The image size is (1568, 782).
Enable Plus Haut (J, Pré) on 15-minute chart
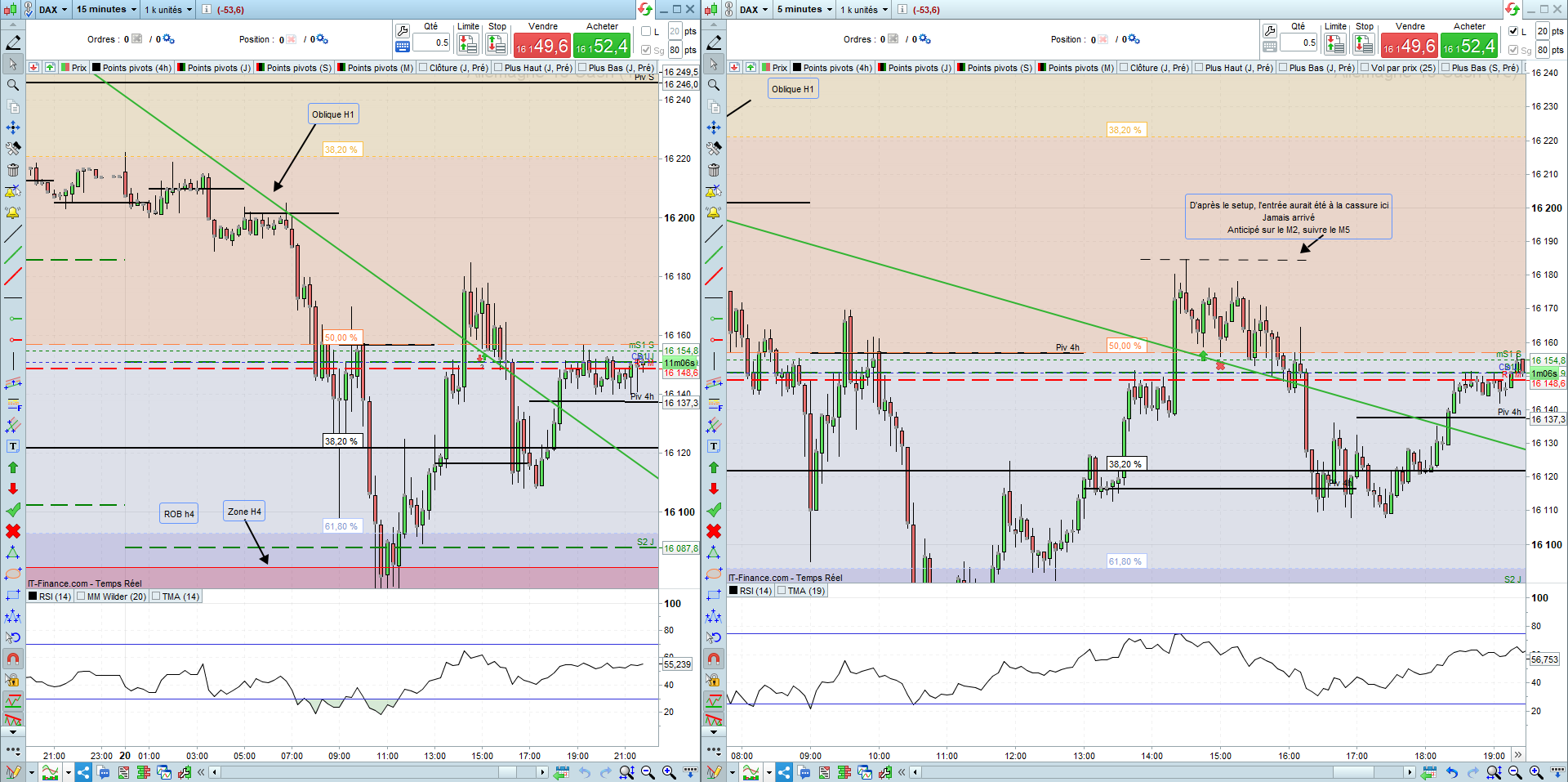(499, 68)
